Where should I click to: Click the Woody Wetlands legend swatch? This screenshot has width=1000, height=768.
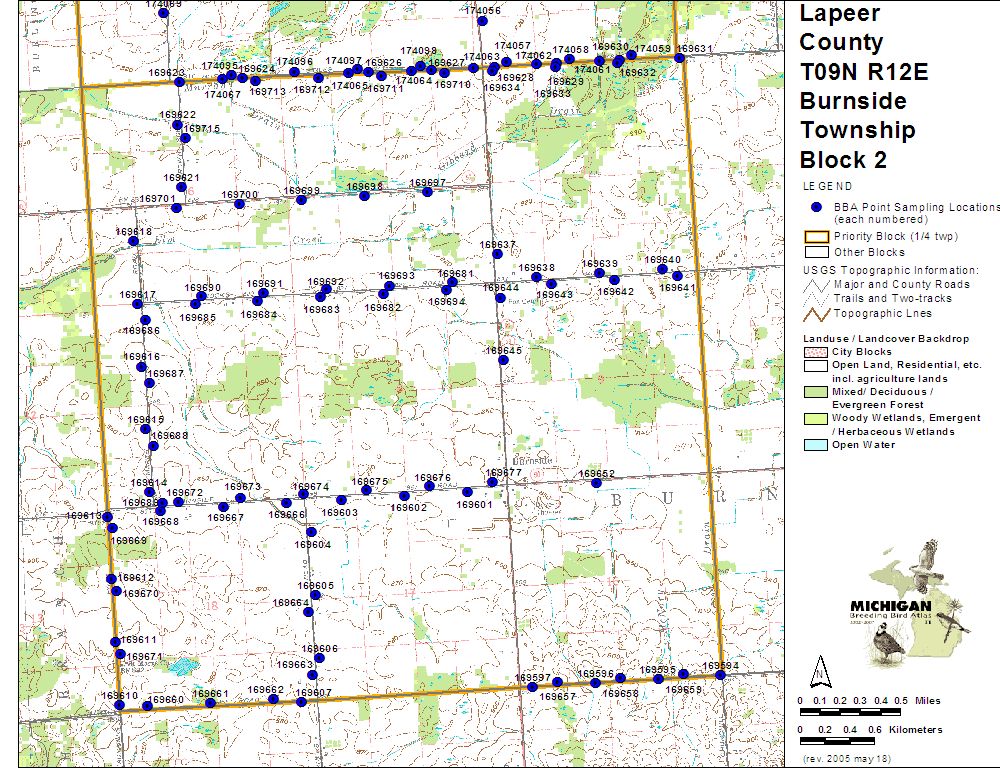[x=816, y=418]
